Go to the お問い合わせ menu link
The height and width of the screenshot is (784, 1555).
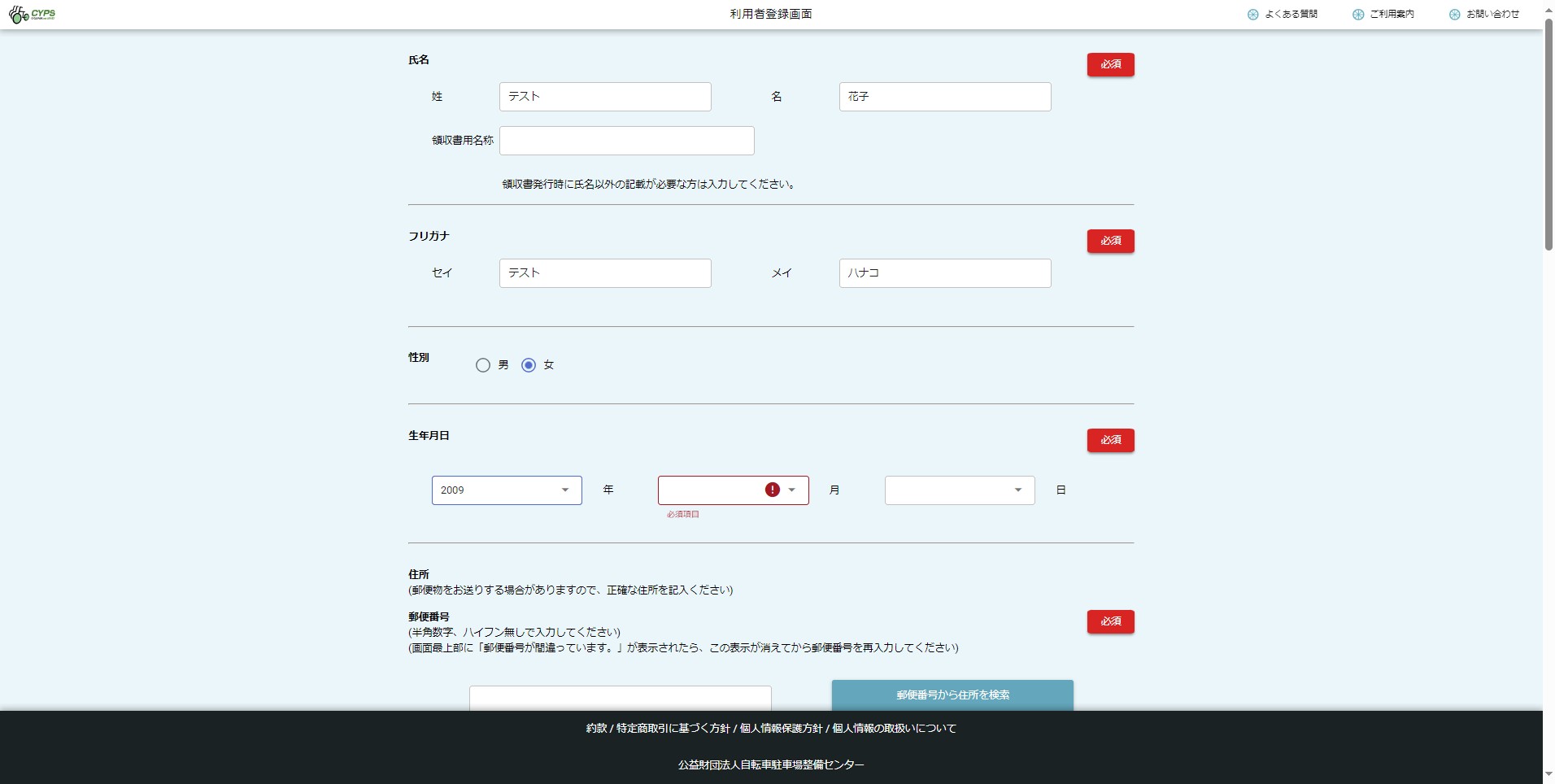1492,15
